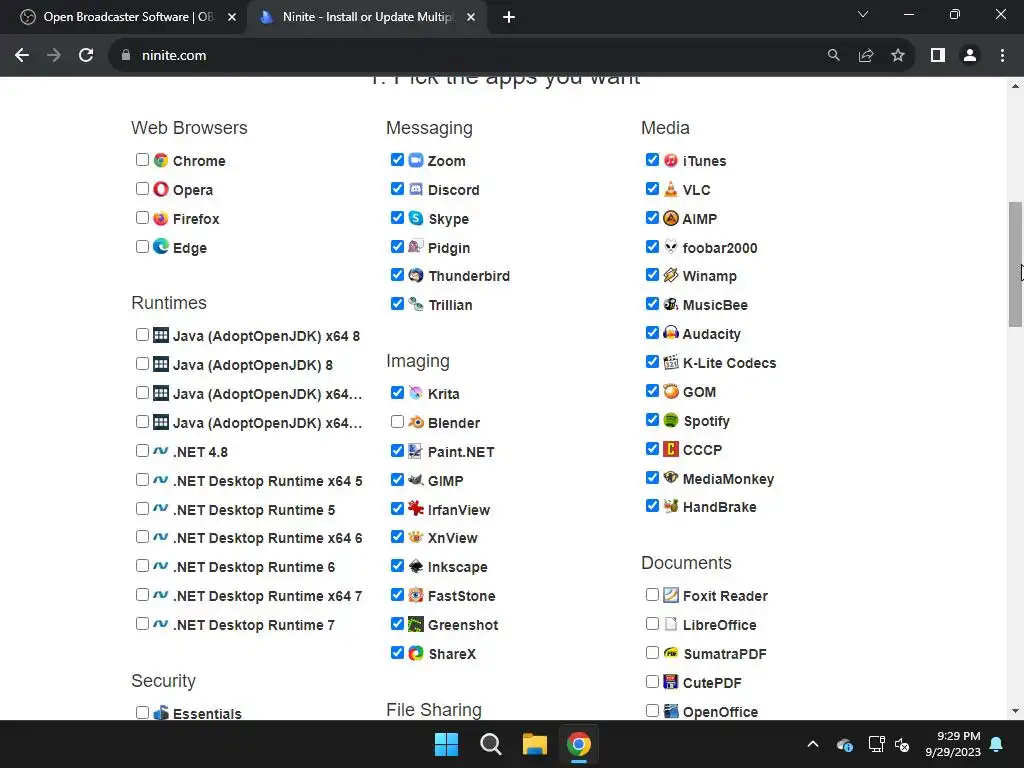Click the K-Lite Codecs label
Image resolution: width=1024 pixels, height=768 pixels.
tap(729, 363)
